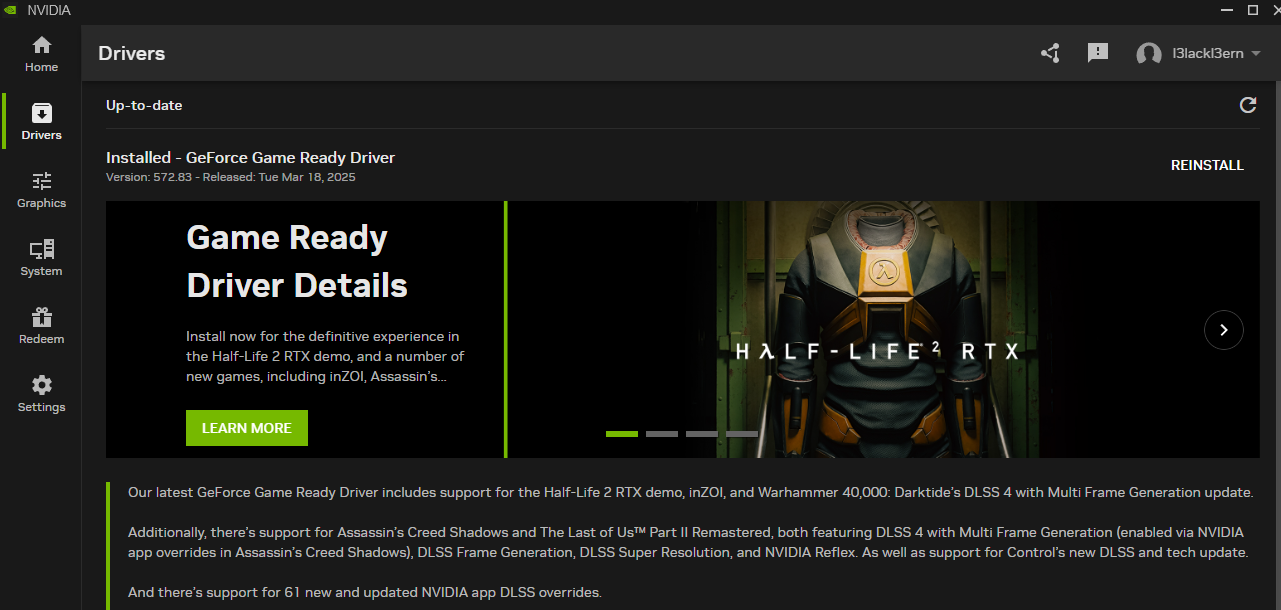The width and height of the screenshot is (1281, 610).
Task: Select the Drivers sidebar item
Action: [x=41, y=122]
